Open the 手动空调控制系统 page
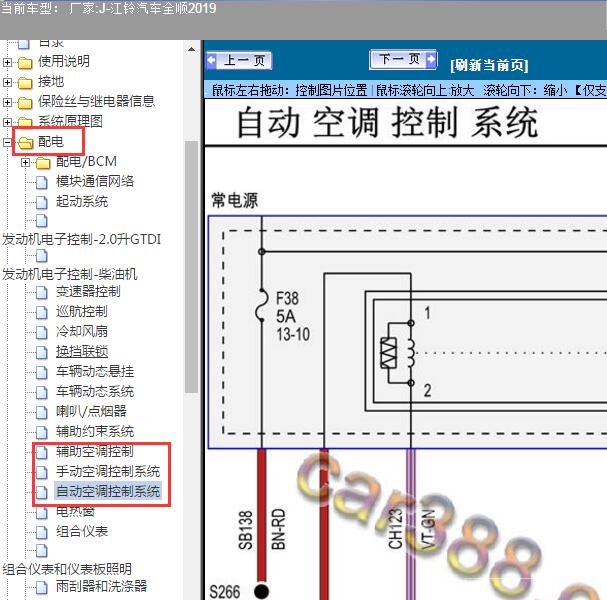Screen dimensions: 607x600 click(108, 471)
